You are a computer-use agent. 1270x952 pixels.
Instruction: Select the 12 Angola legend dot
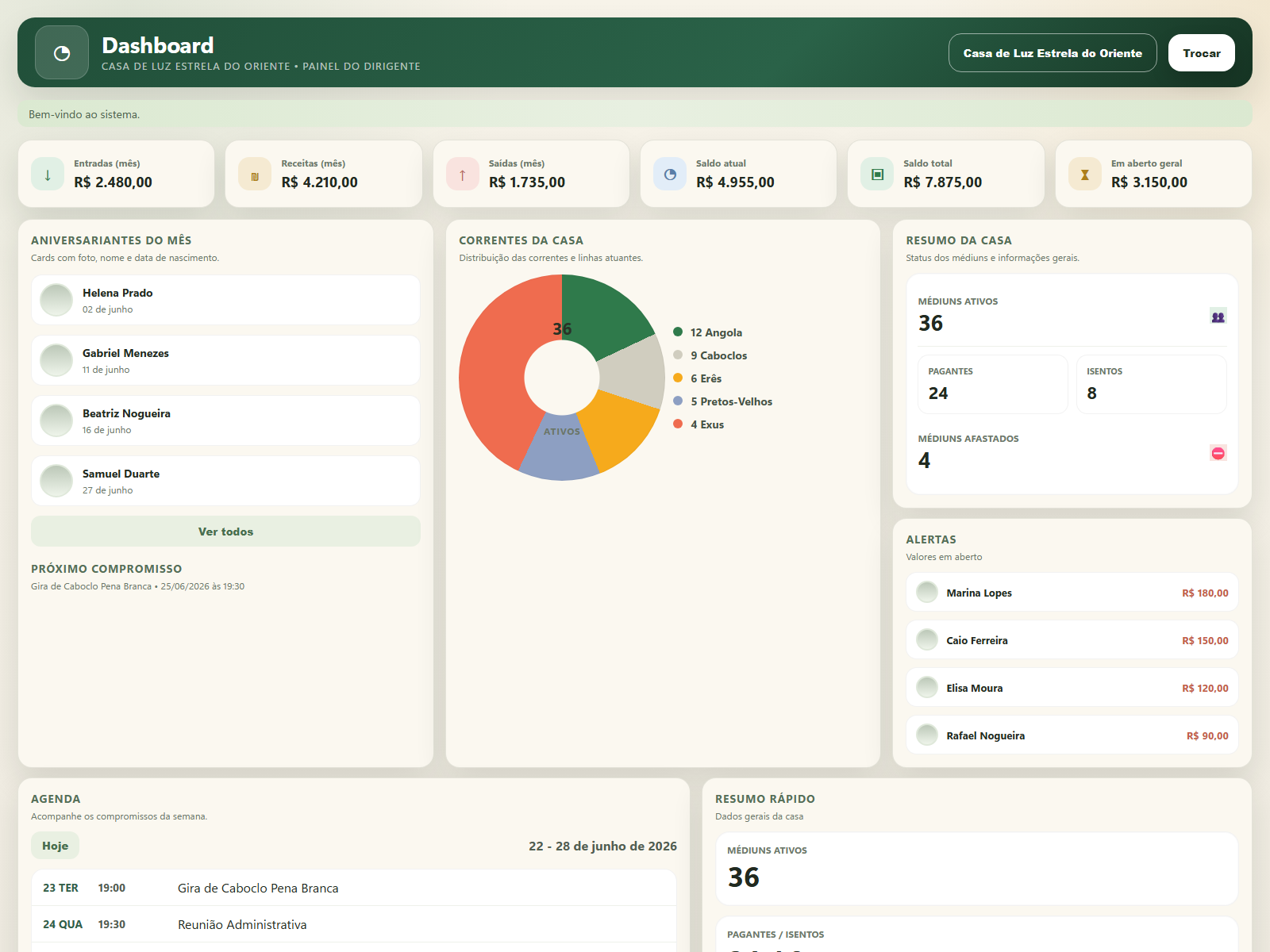point(678,332)
